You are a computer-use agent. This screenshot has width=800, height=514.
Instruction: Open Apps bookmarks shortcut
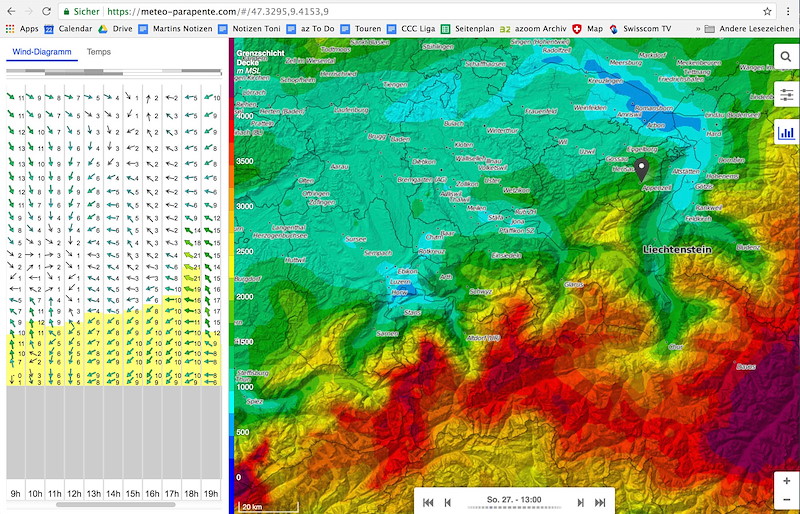22,29
